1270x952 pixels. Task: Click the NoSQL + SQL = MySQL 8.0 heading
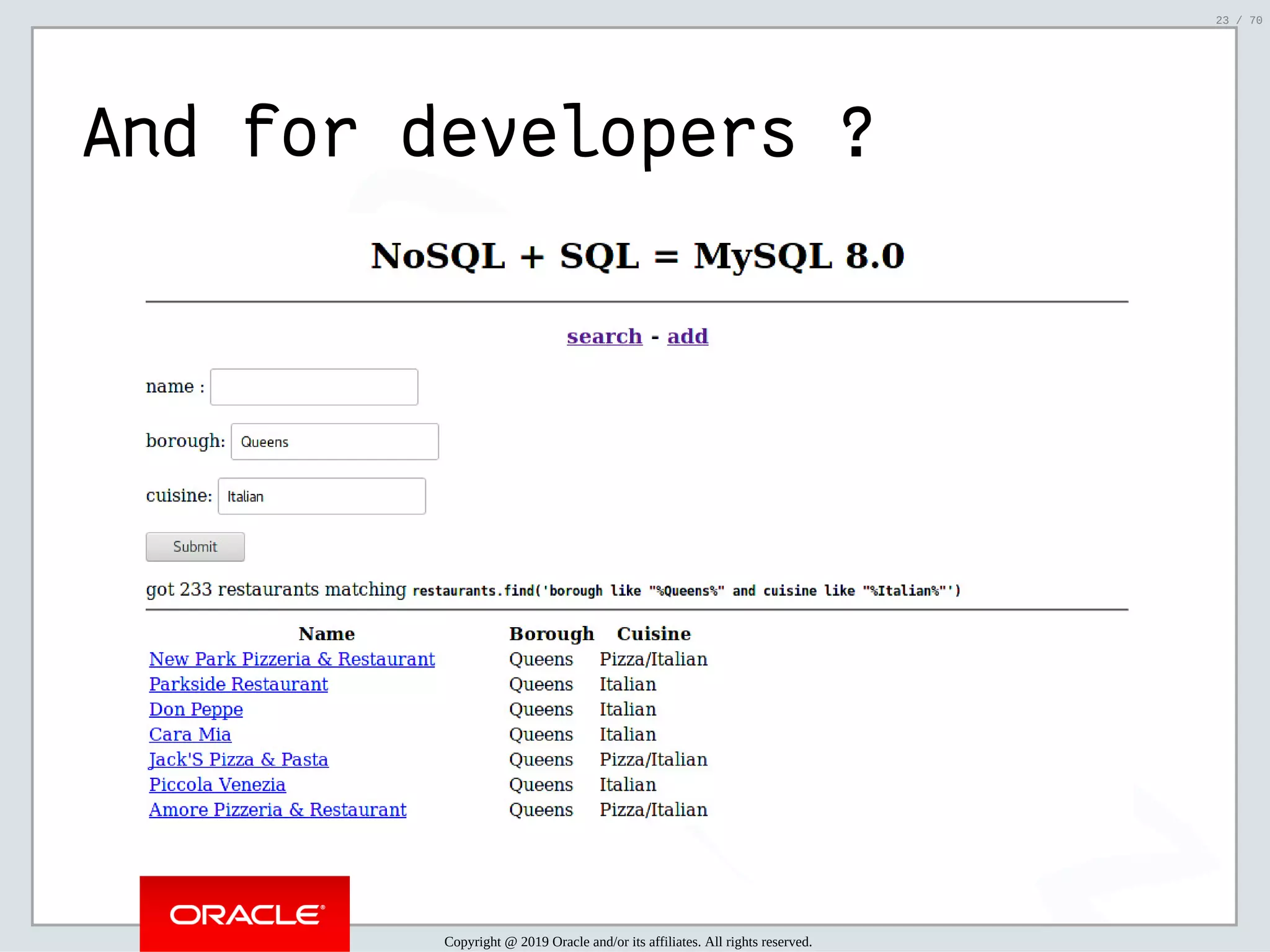tap(637, 255)
